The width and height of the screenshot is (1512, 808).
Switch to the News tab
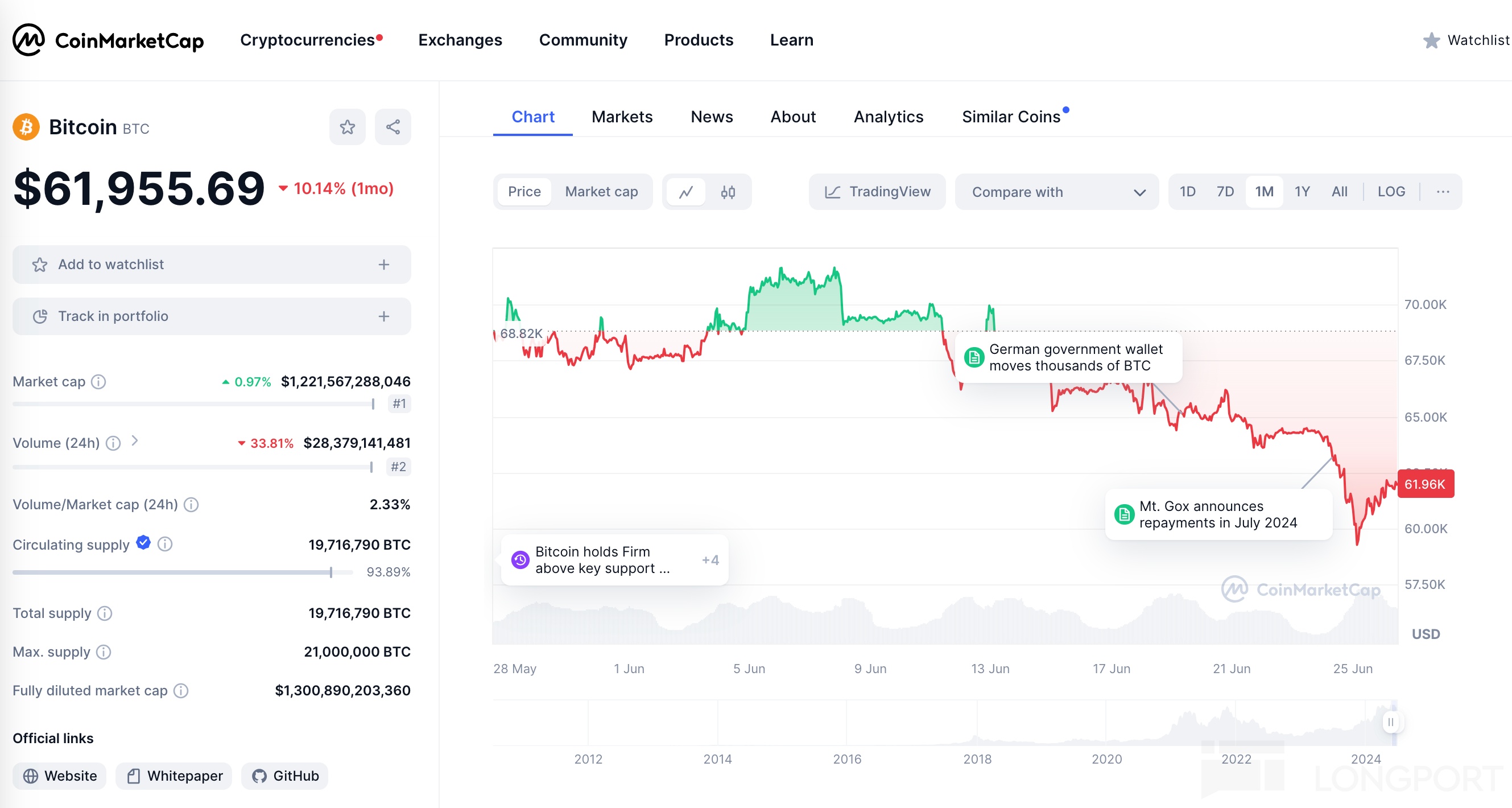[x=712, y=117]
